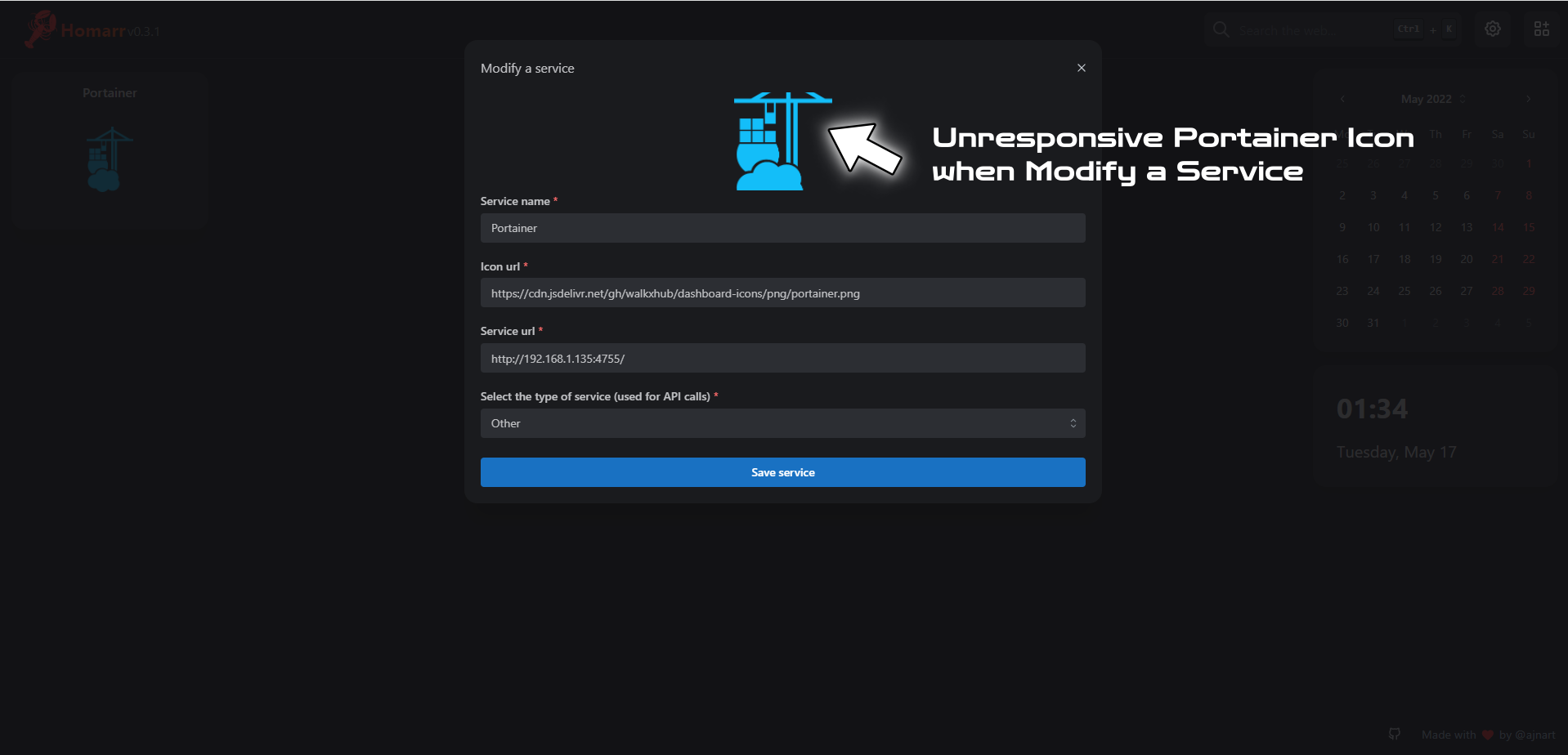This screenshot has height=755, width=1568.
Task: Open the settings gear icon
Action: (1493, 29)
